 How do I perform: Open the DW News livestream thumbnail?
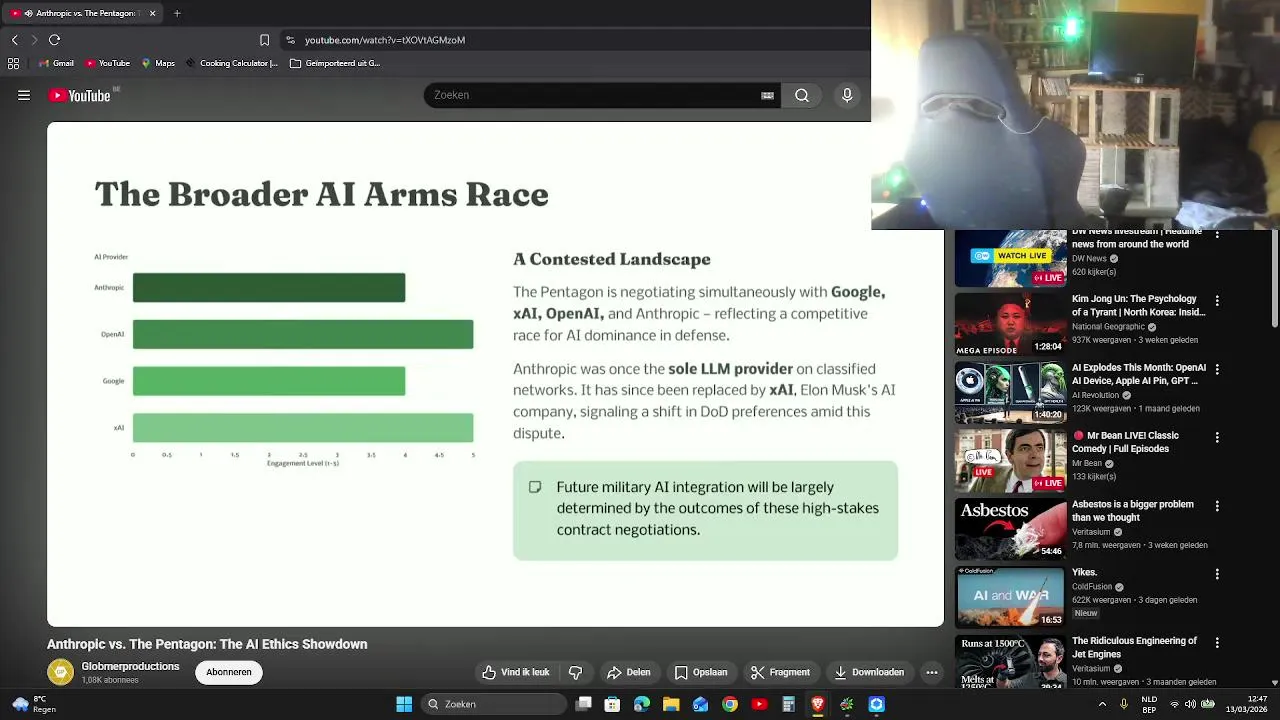click(x=1010, y=258)
